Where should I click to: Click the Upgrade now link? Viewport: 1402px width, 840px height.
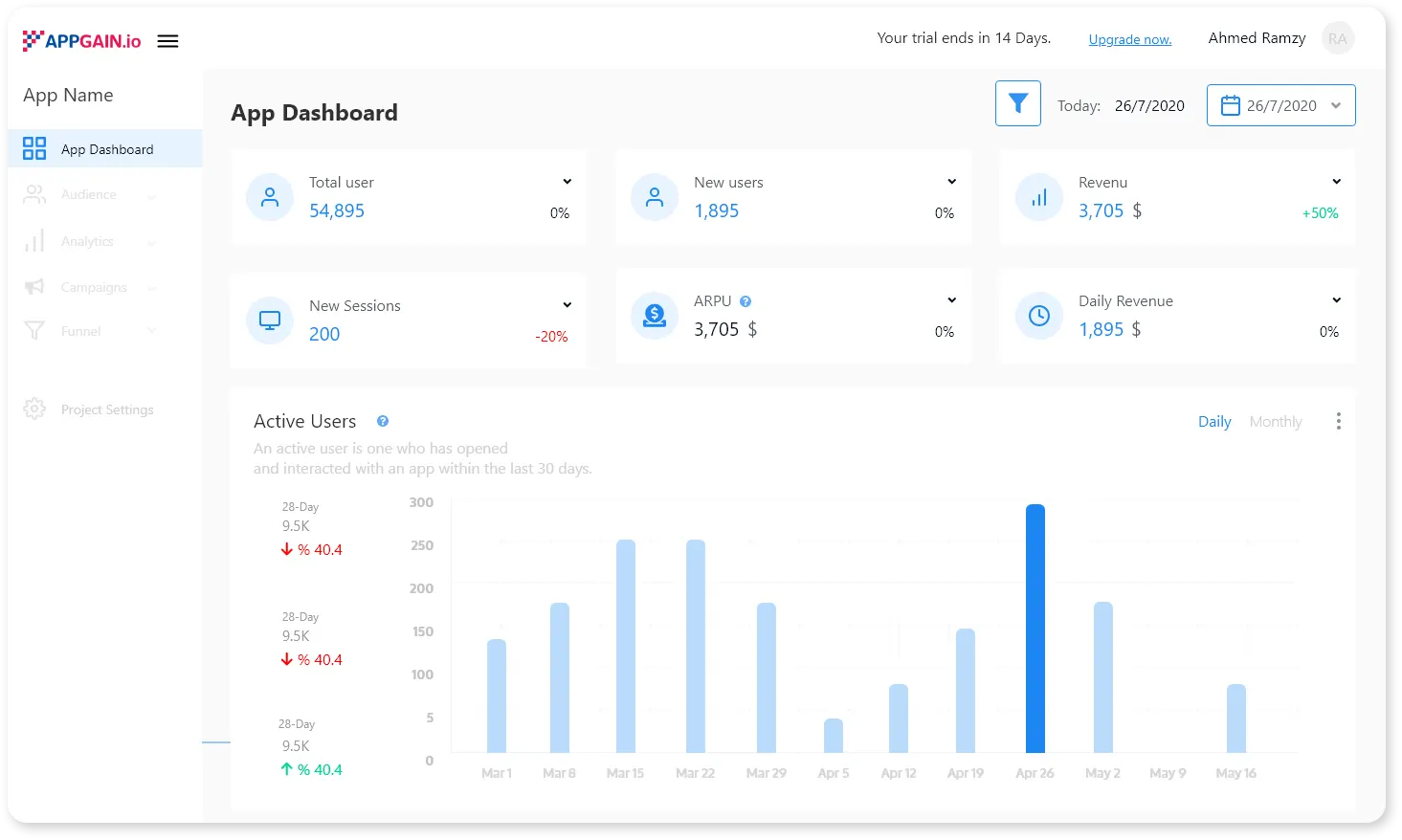point(1129,39)
